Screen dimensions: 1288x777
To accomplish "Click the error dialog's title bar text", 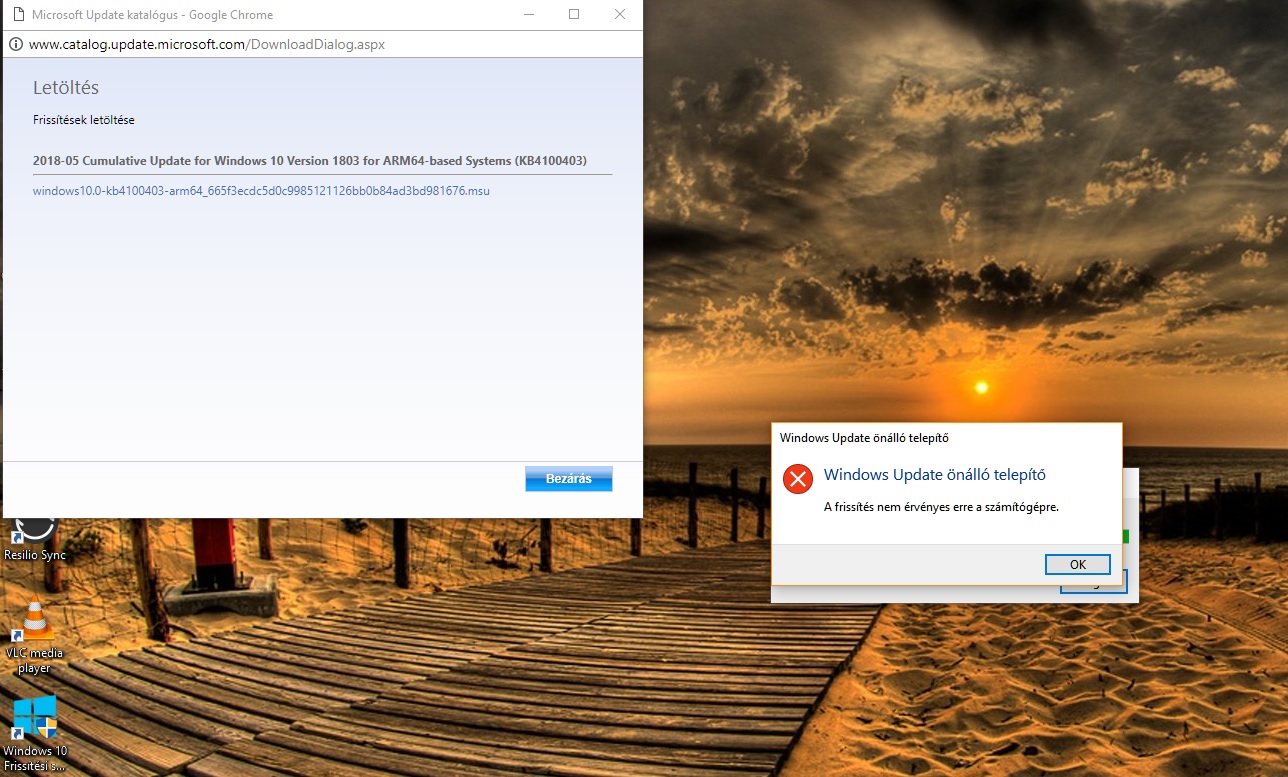I will 864,437.
